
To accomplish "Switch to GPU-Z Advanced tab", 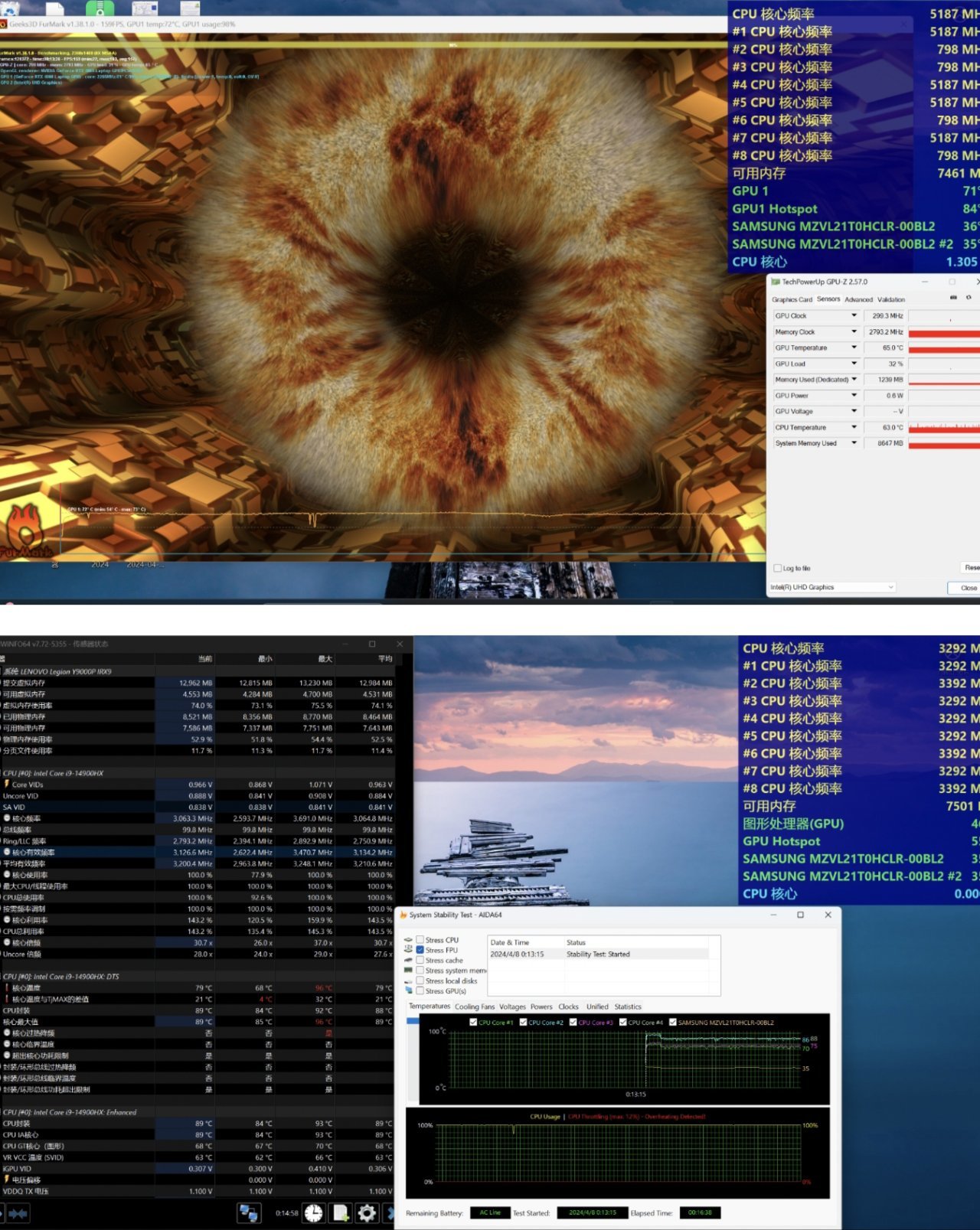I will (858, 299).
